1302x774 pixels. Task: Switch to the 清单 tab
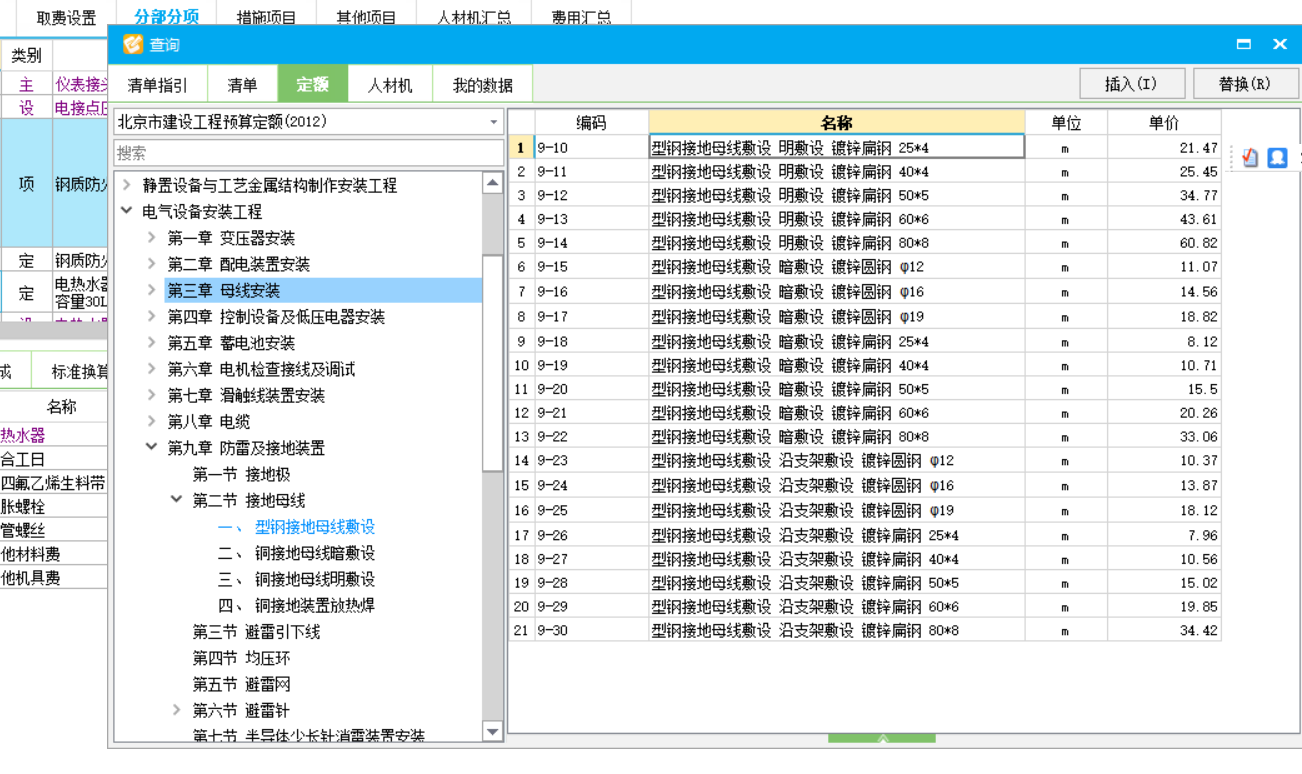242,85
